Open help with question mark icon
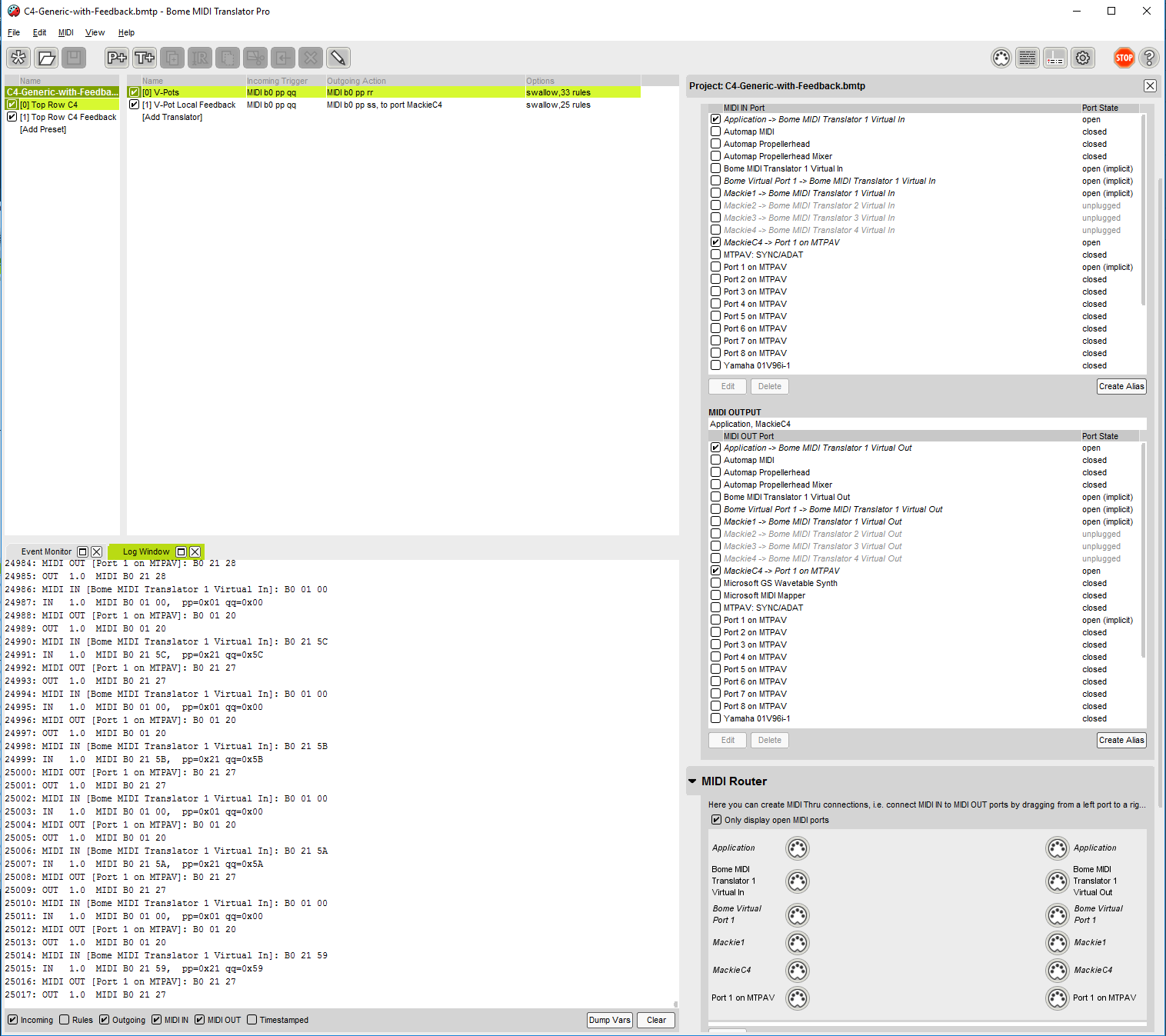The image size is (1166, 1036). 1149,58
